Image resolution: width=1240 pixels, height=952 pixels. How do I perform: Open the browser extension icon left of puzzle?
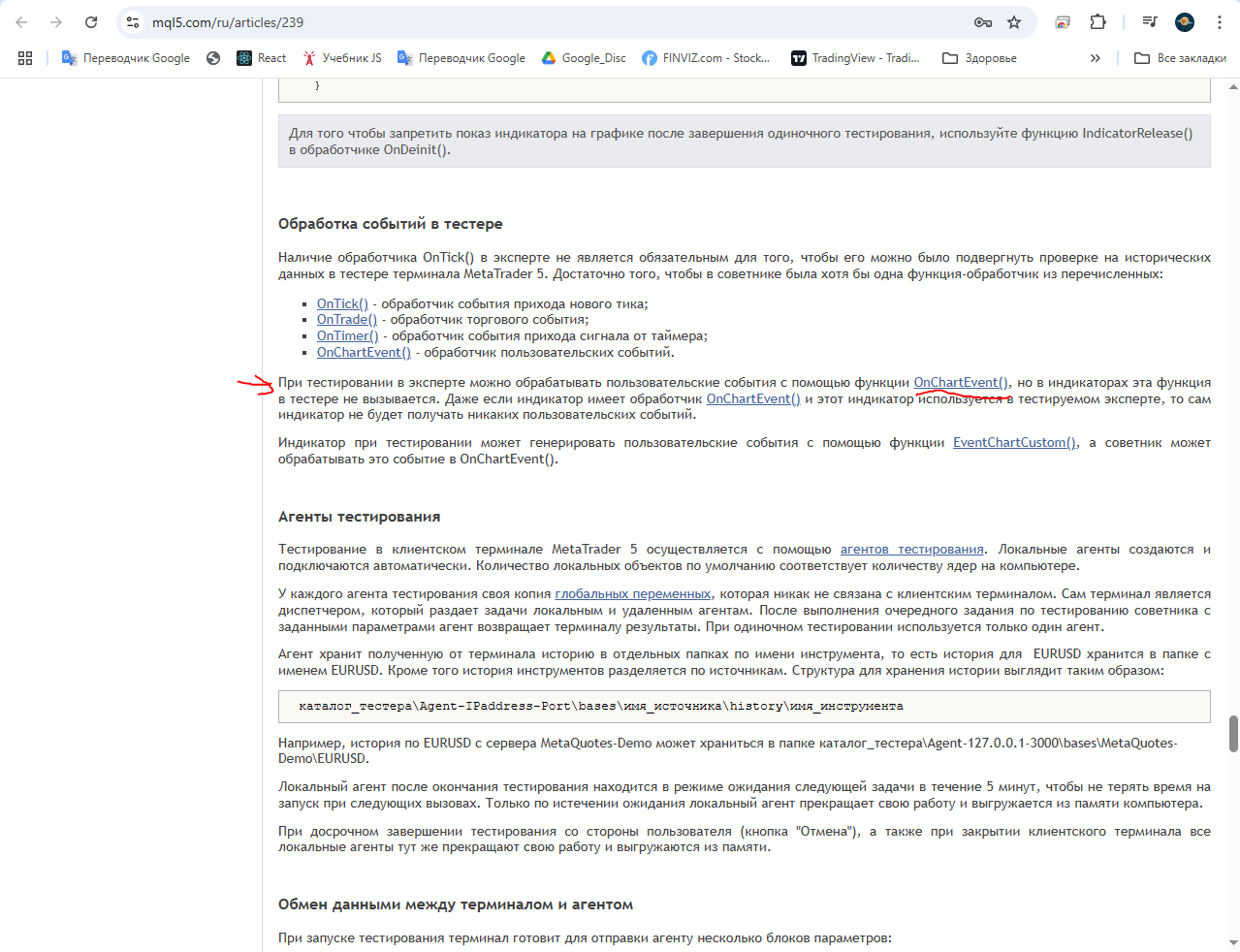(1063, 22)
